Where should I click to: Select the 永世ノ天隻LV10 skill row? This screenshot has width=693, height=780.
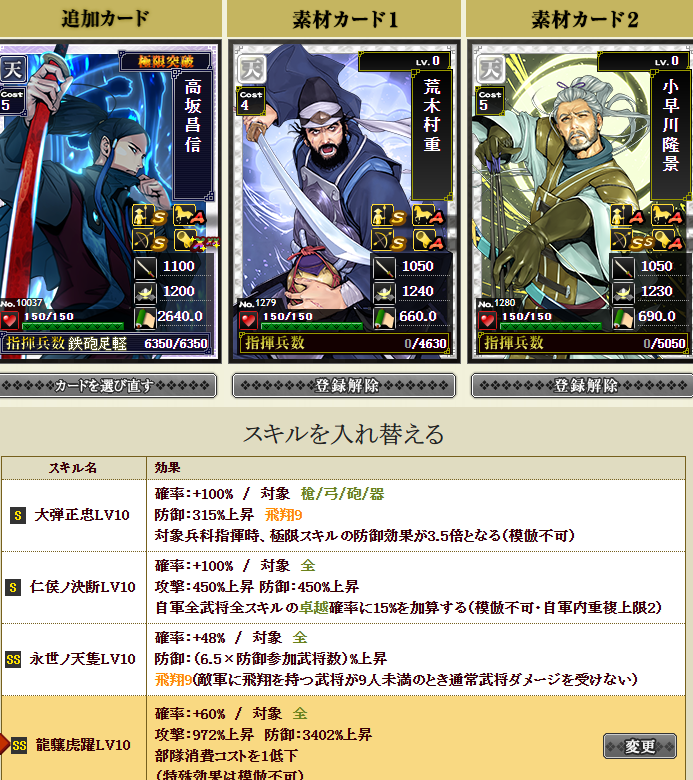(343, 660)
